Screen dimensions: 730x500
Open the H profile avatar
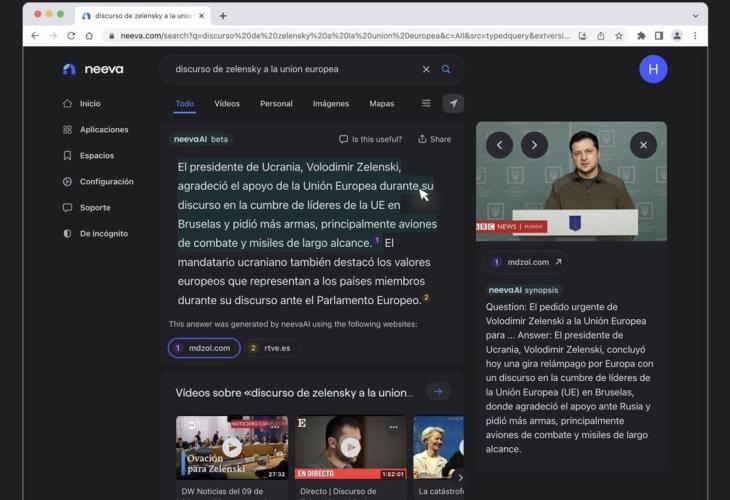coord(653,69)
